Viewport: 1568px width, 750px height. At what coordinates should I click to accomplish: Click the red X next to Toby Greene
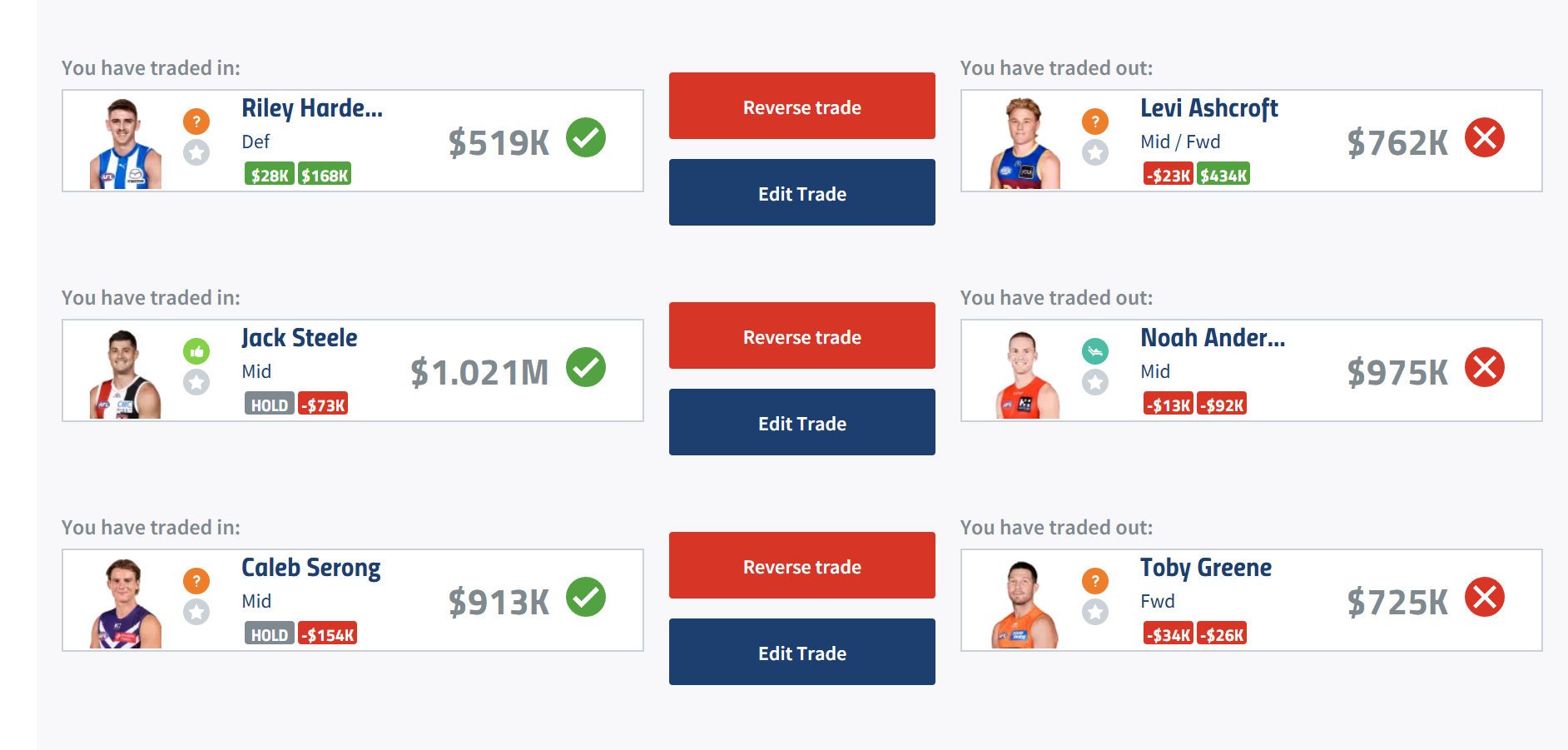pos(1485,597)
